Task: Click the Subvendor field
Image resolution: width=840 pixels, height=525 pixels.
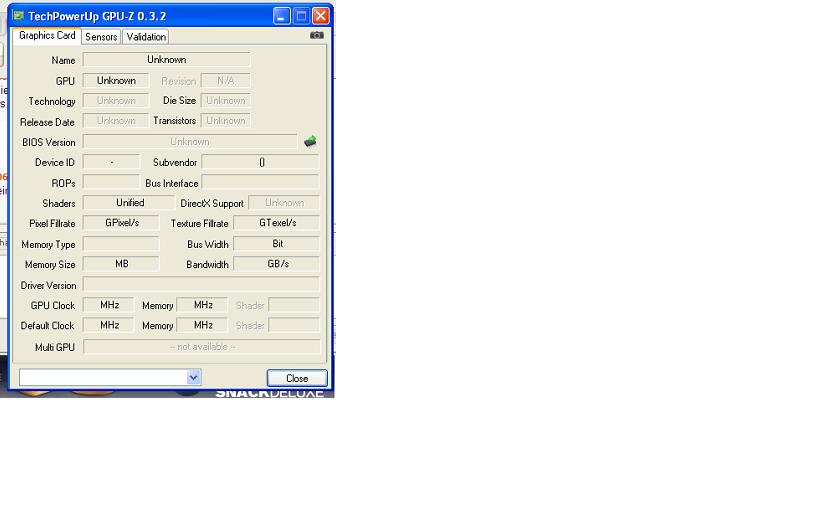Action: [x=260, y=162]
